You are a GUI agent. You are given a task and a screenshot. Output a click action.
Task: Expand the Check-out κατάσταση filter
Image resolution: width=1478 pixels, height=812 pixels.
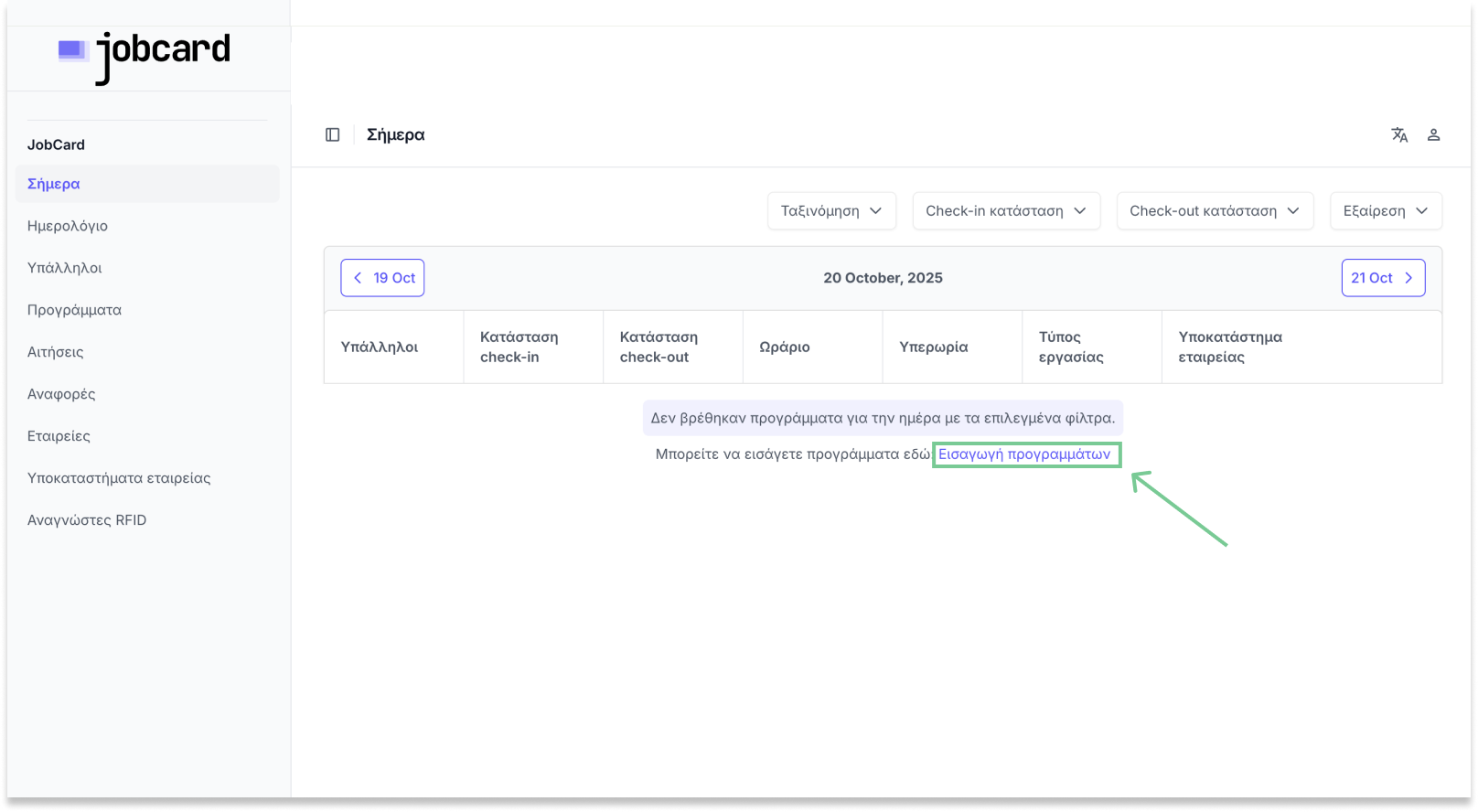(x=1215, y=211)
